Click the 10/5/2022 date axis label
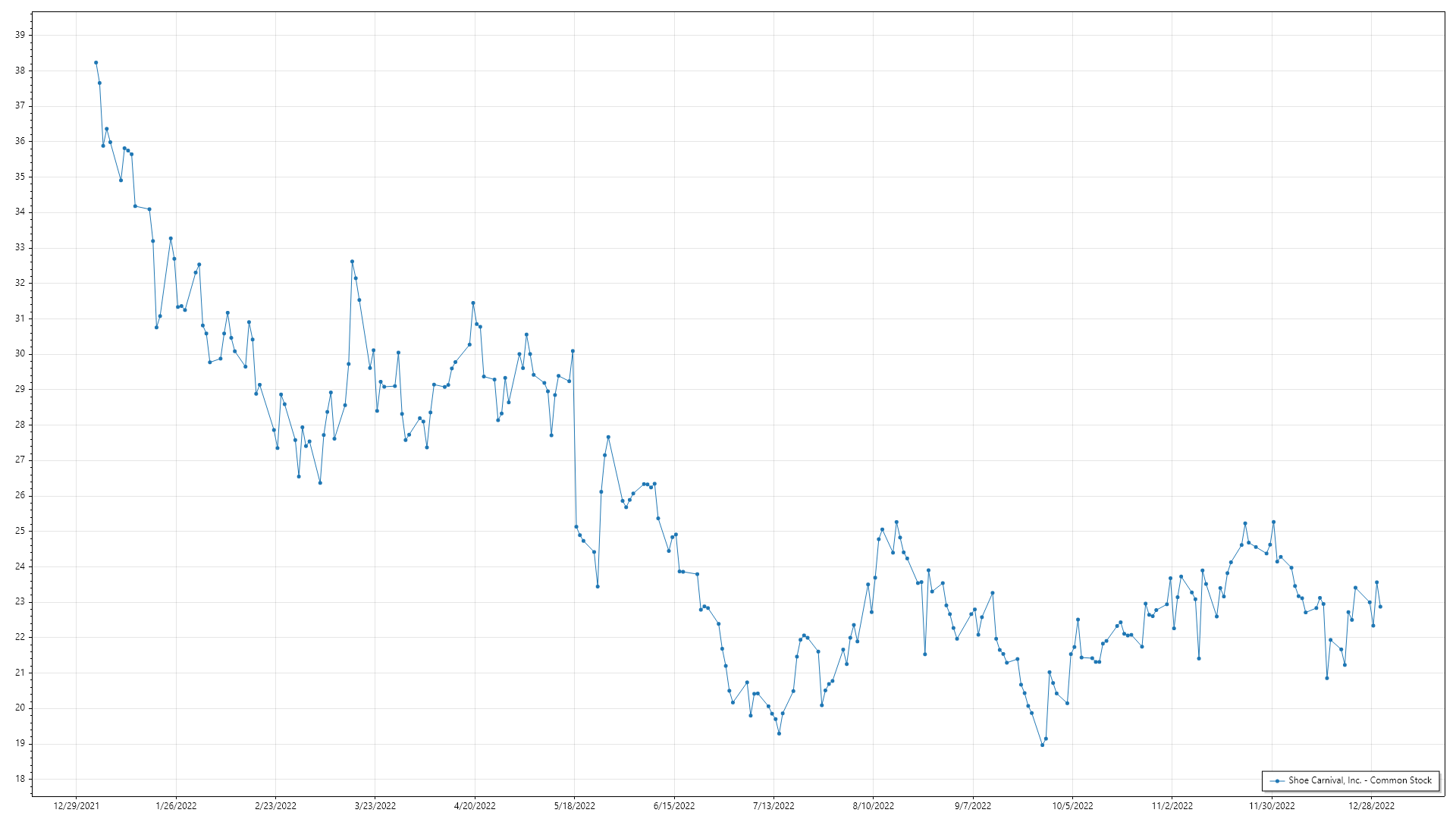This screenshot has height=819, width=1456. (1072, 806)
